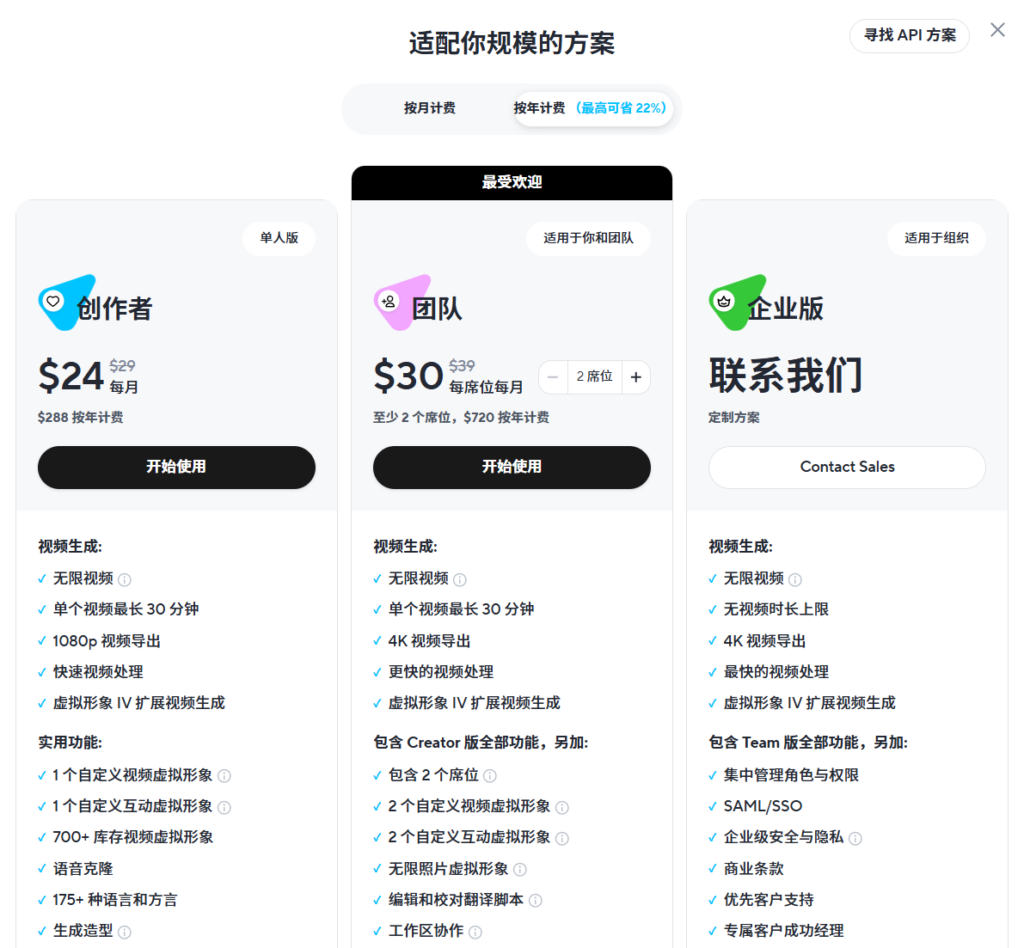Decrease team seats with minus button

(553, 377)
